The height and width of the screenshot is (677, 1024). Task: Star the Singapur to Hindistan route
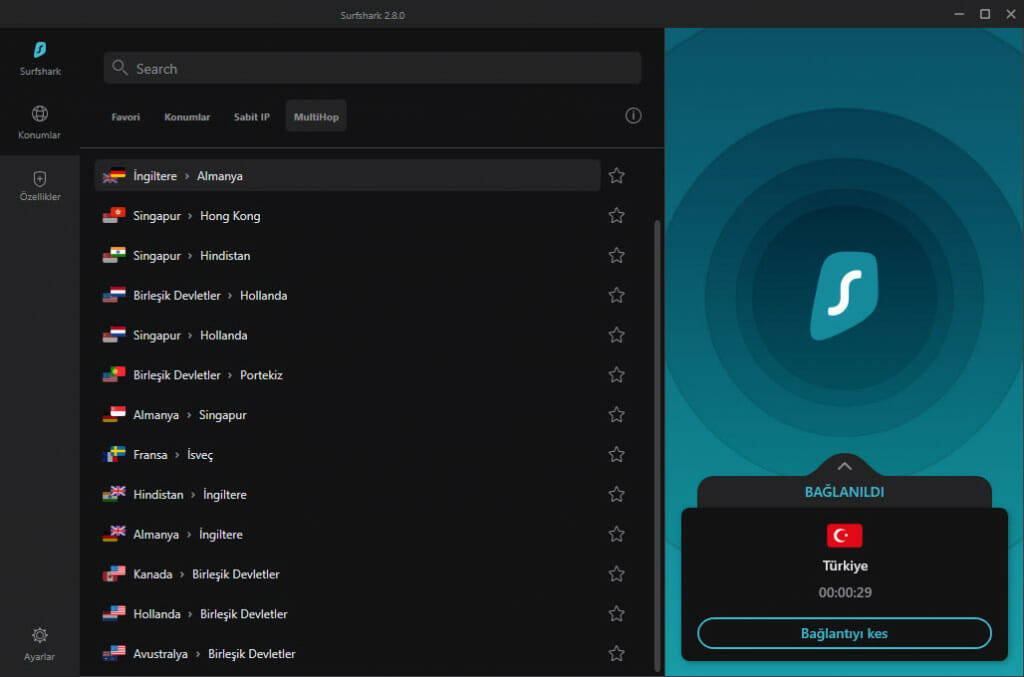point(616,255)
